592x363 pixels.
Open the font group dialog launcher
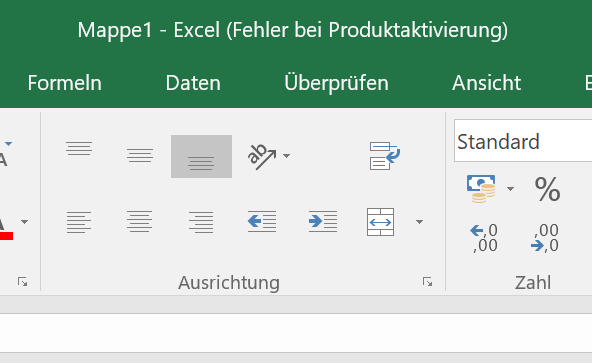coord(22,282)
